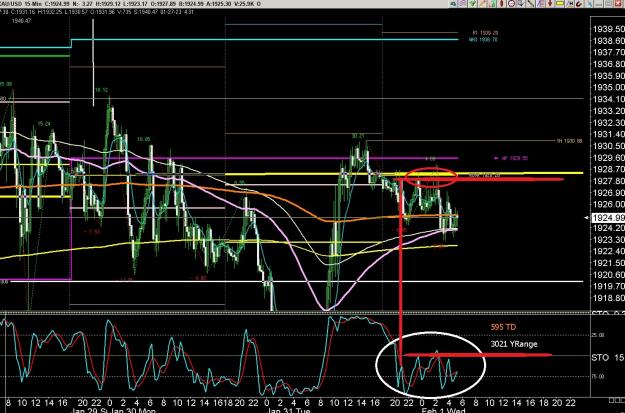625x413 pixels.
Task: Click the blue pointer tool icon
Action: (x=589, y=4)
